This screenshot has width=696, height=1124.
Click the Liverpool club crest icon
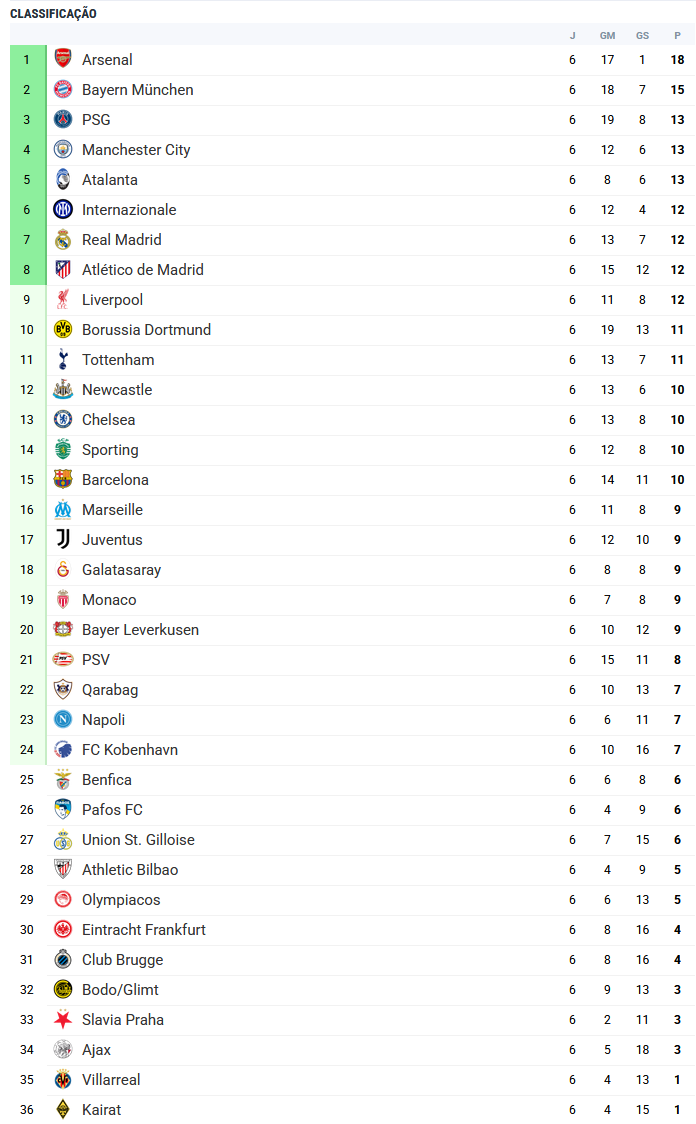(63, 300)
